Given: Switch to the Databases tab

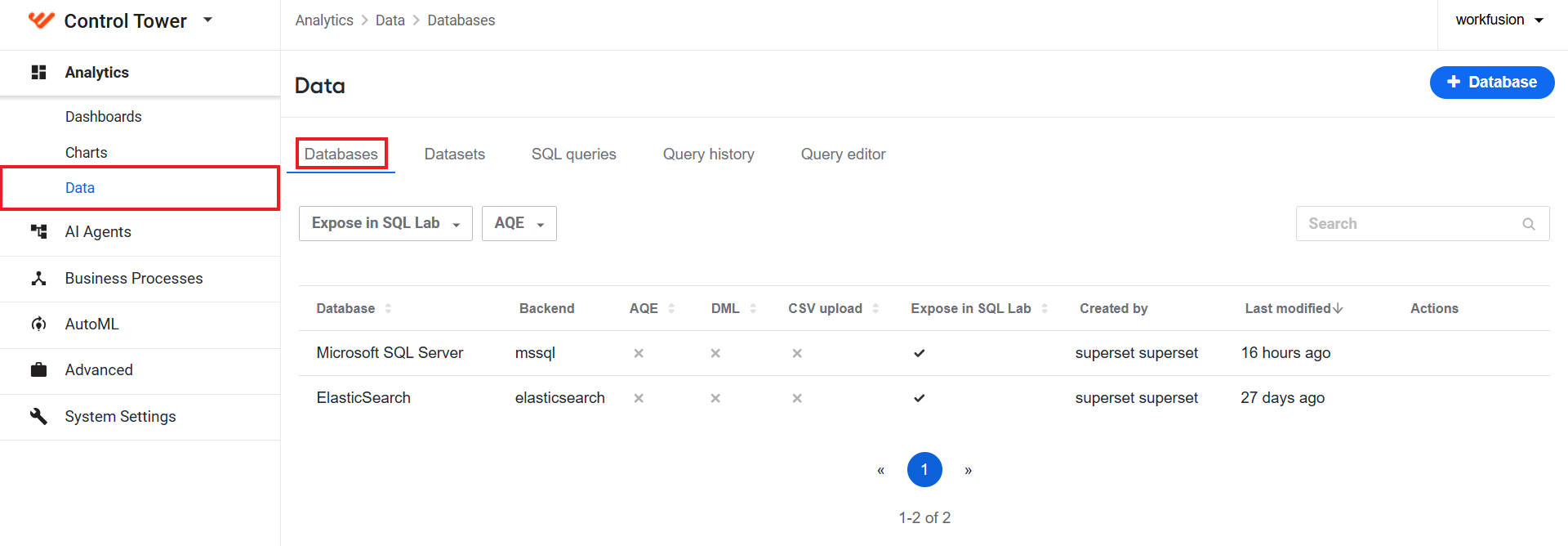Looking at the screenshot, I should point(341,154).
